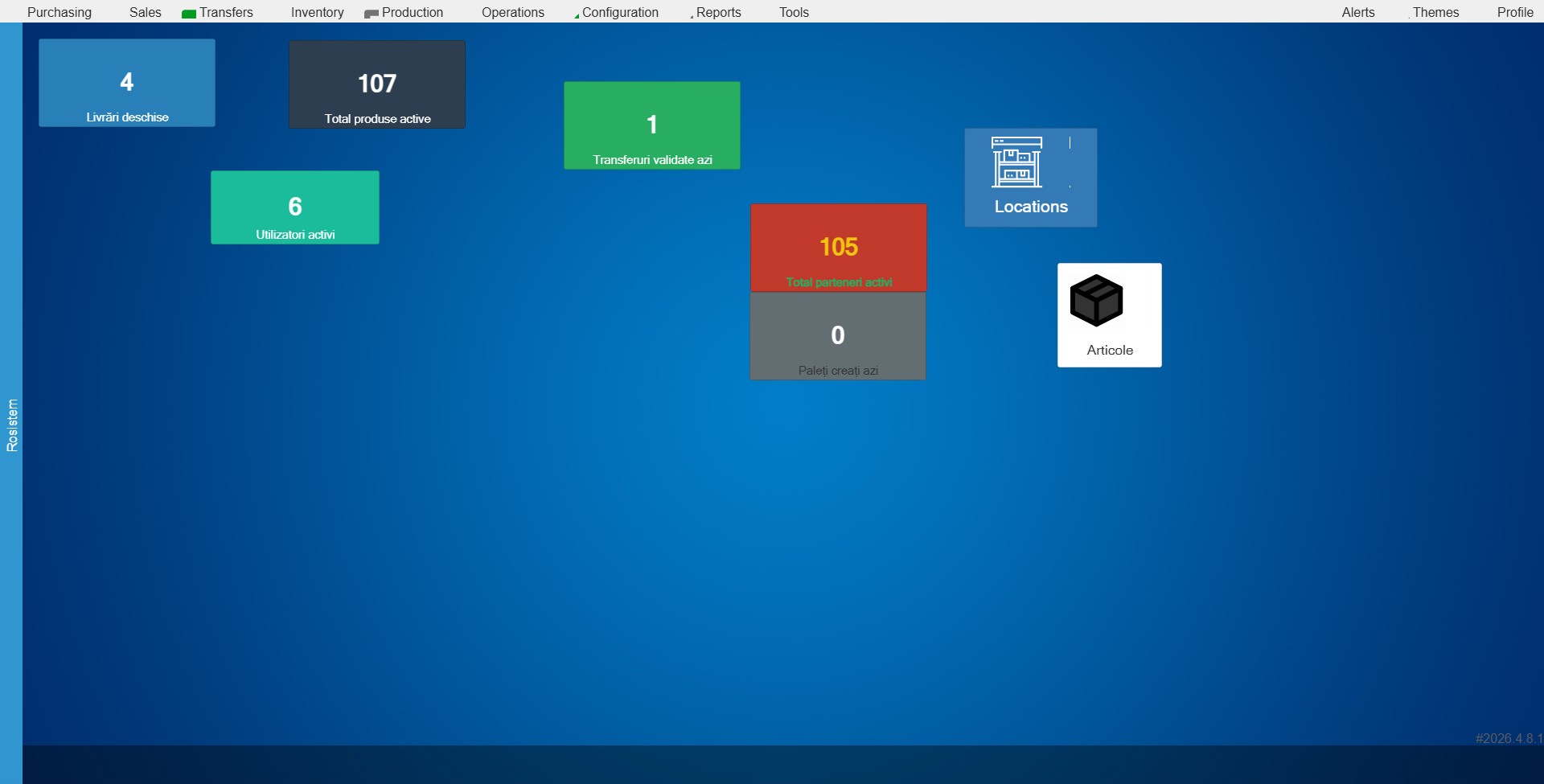Image resolution: width=1544 pixels, height=784 pixels.
Task: Open the Sales menu
Action: point(146,12)
